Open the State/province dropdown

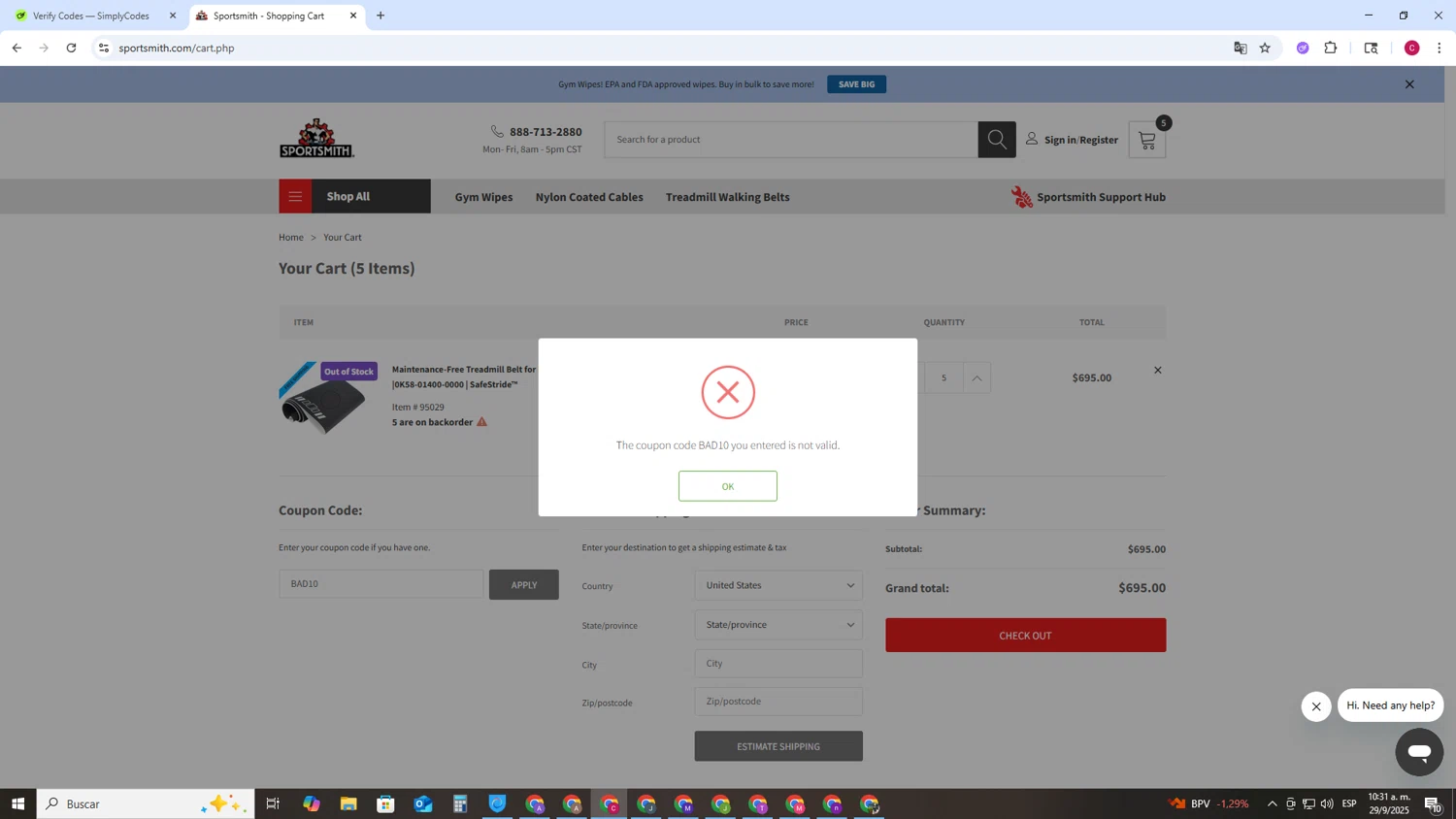pos(778,625)
